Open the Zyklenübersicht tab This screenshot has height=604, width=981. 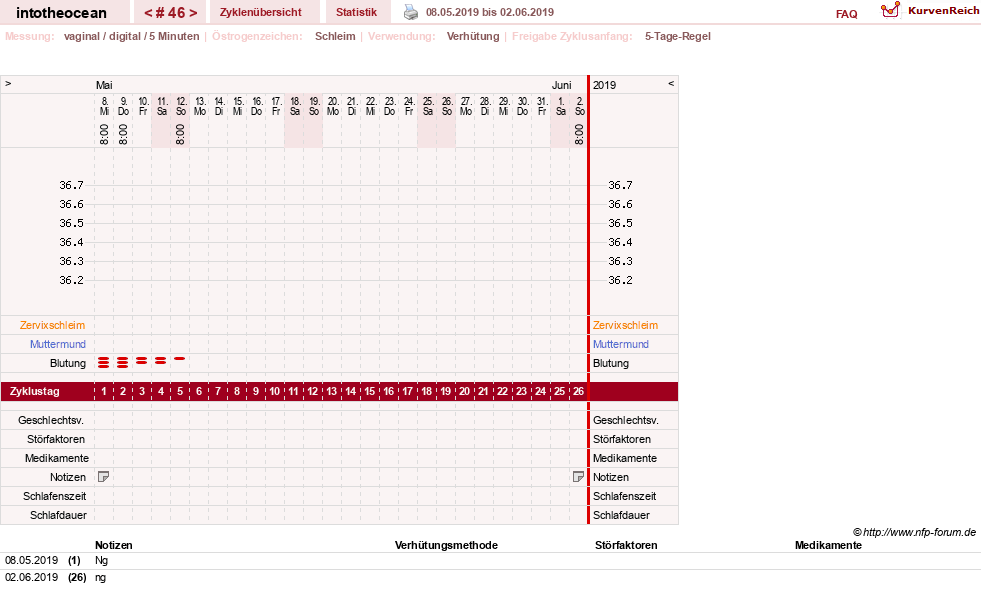click(261, 12)
